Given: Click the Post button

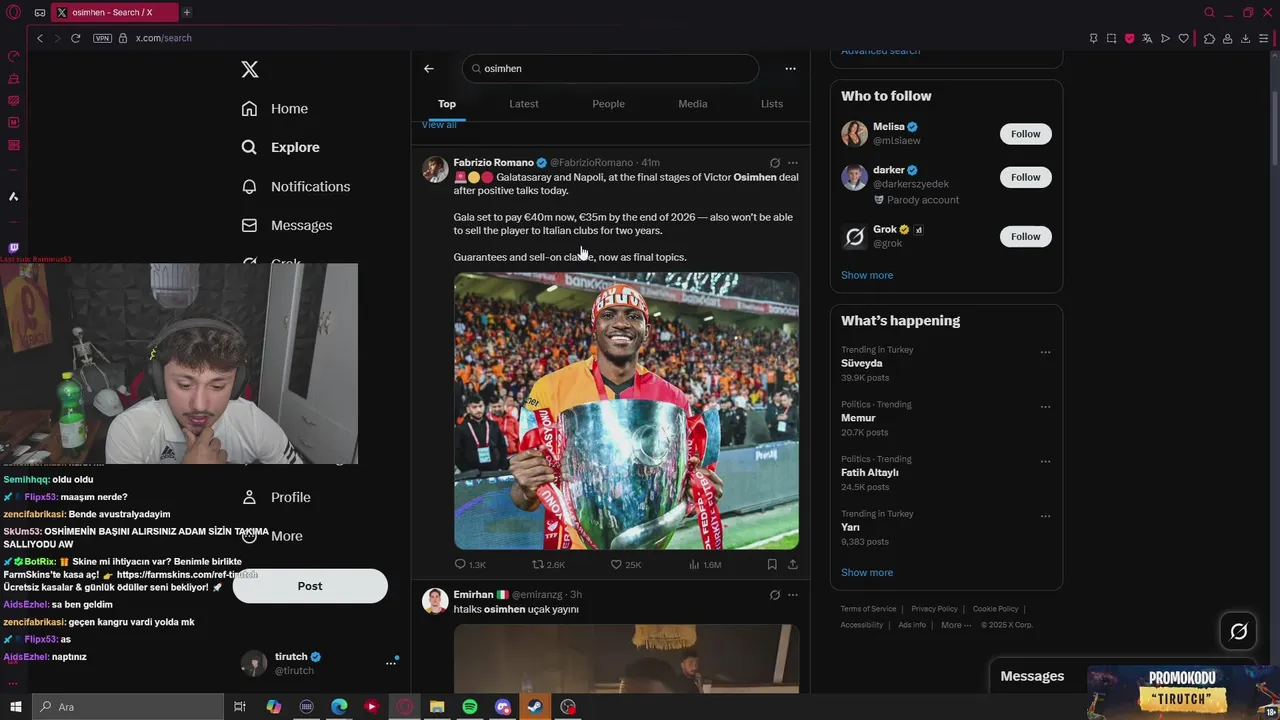Looking at the screenshot, I should (310, 586).
